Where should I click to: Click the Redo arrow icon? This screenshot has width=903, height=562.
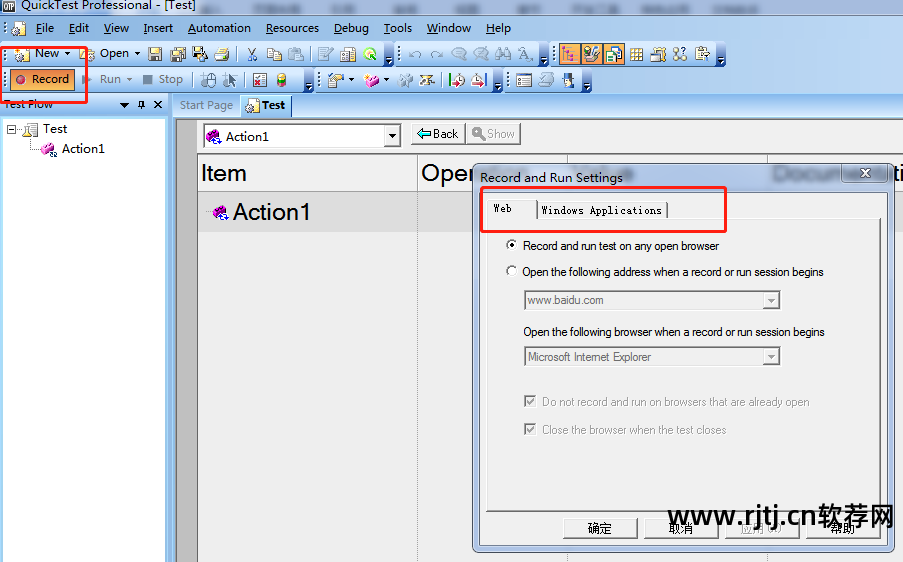(x=437, y=54)
